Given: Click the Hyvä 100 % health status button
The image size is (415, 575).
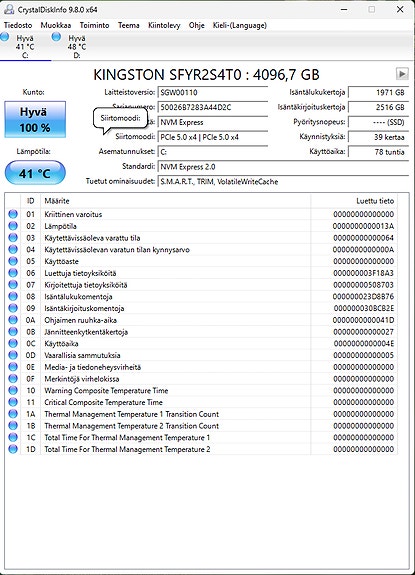Looking at the screenshot, I should click(35, 120).
